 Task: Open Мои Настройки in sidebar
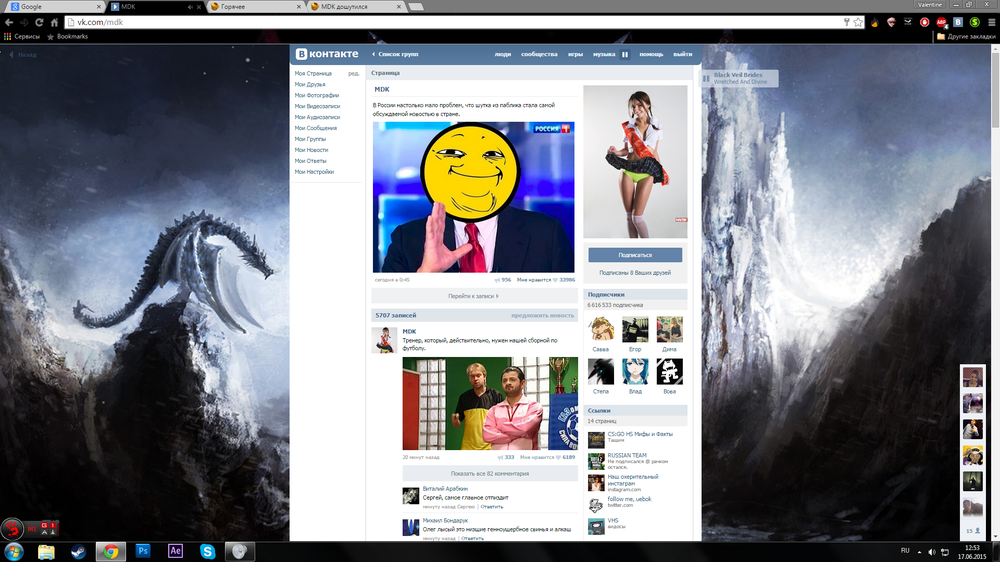(314, 172)
